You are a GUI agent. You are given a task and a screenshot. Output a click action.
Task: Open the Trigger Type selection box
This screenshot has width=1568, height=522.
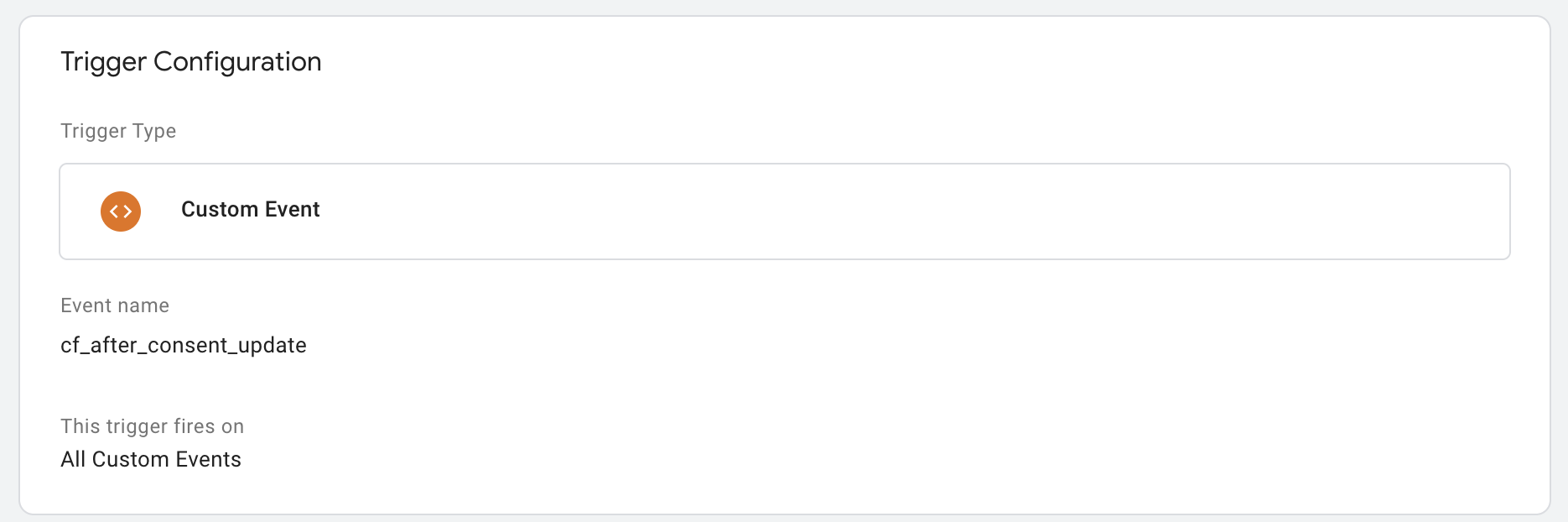point(784,211)
